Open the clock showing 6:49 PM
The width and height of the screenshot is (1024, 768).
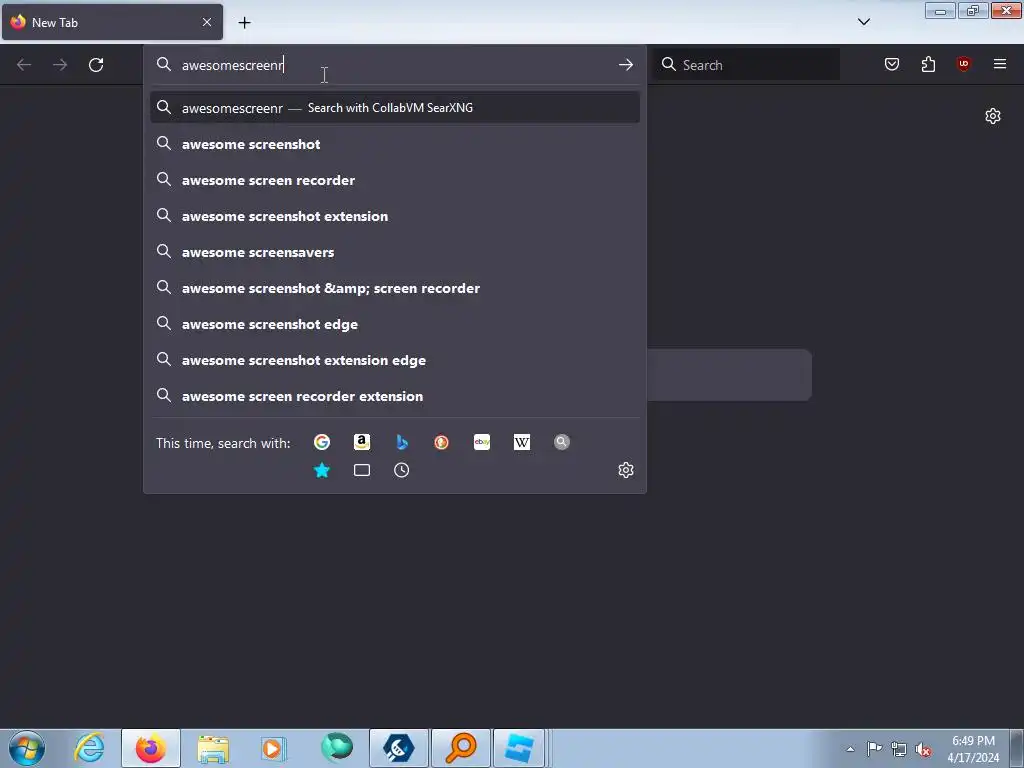click(973, 749)
